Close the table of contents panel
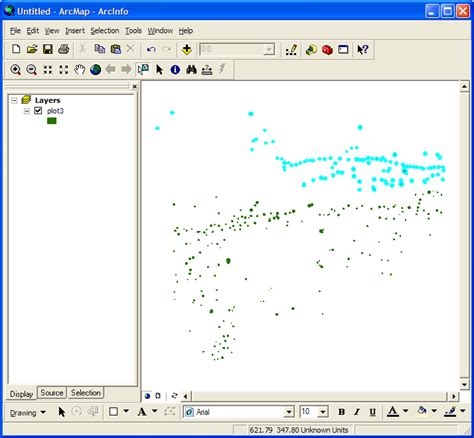This screenshot has height=438, width=474. click(134, 87)
